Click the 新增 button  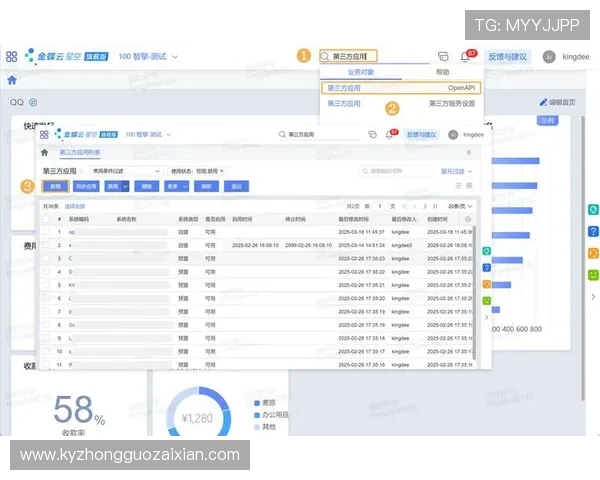click(55, 186)
